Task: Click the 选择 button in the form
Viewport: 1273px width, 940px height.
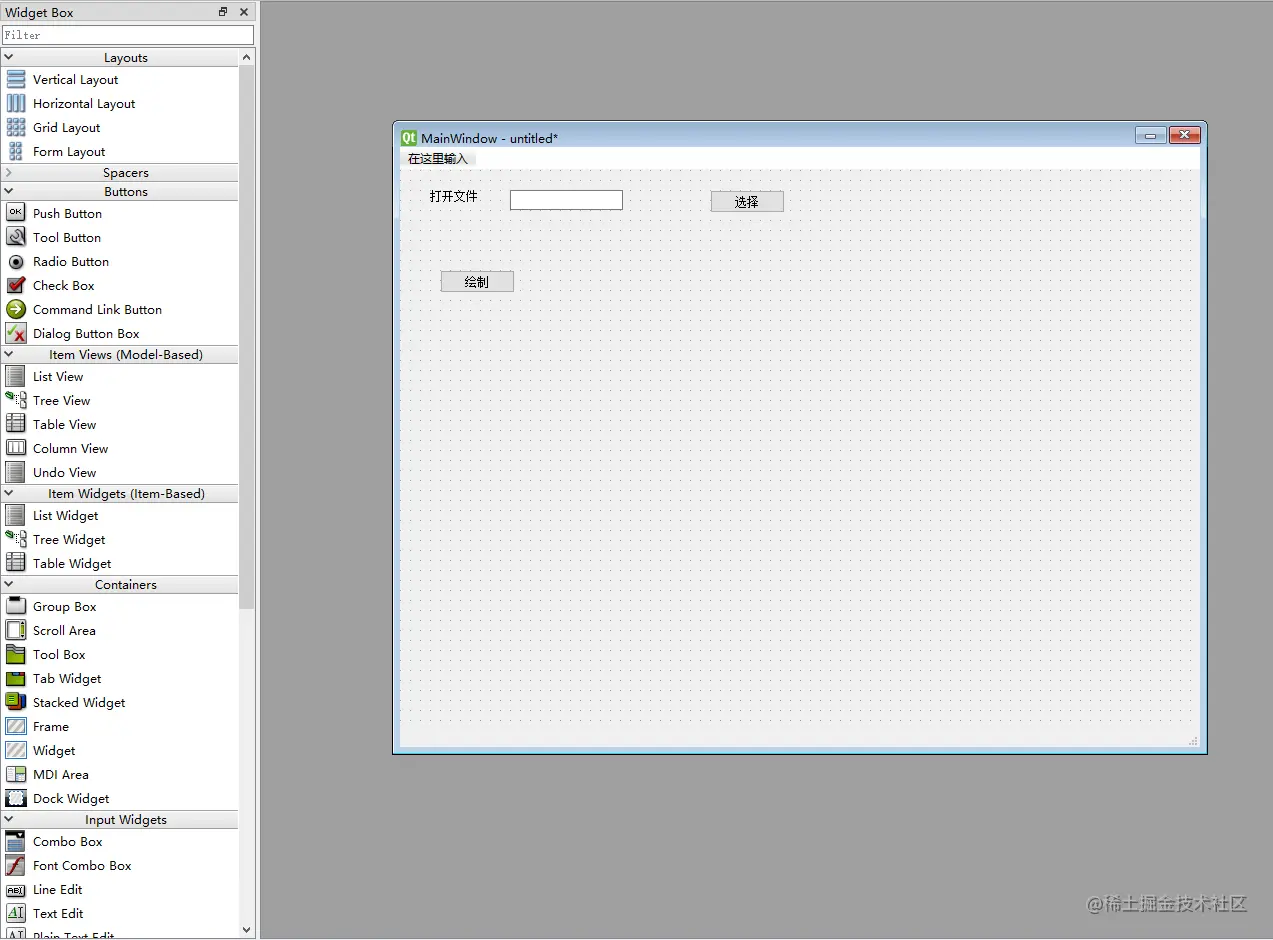Action: tap(747, 202)
